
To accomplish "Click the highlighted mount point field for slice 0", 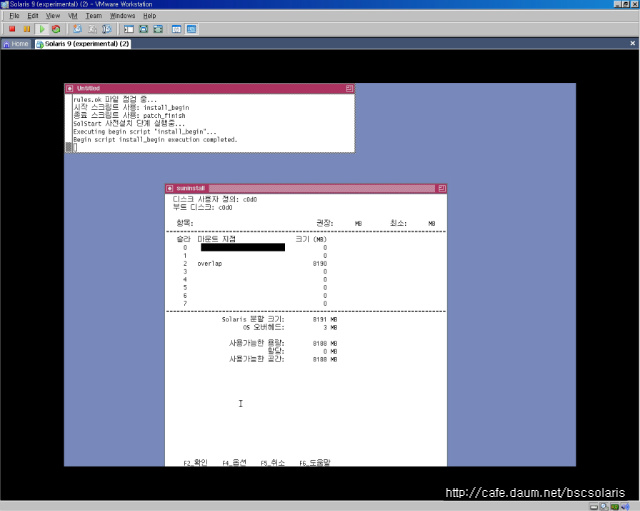I will point(243,247).
